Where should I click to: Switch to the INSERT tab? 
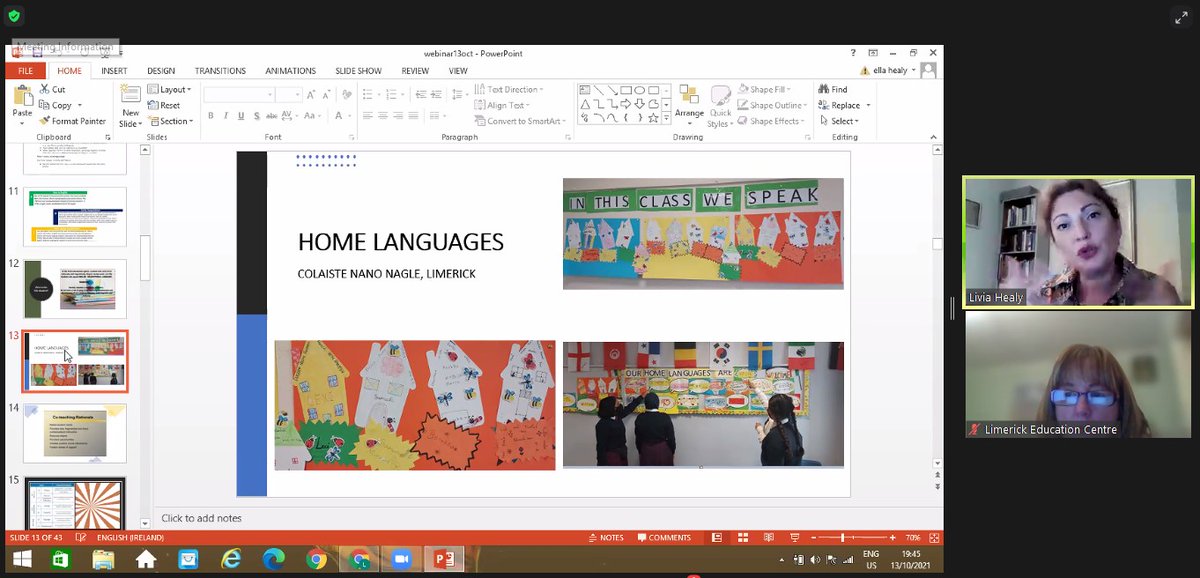[x=114, y=71]
